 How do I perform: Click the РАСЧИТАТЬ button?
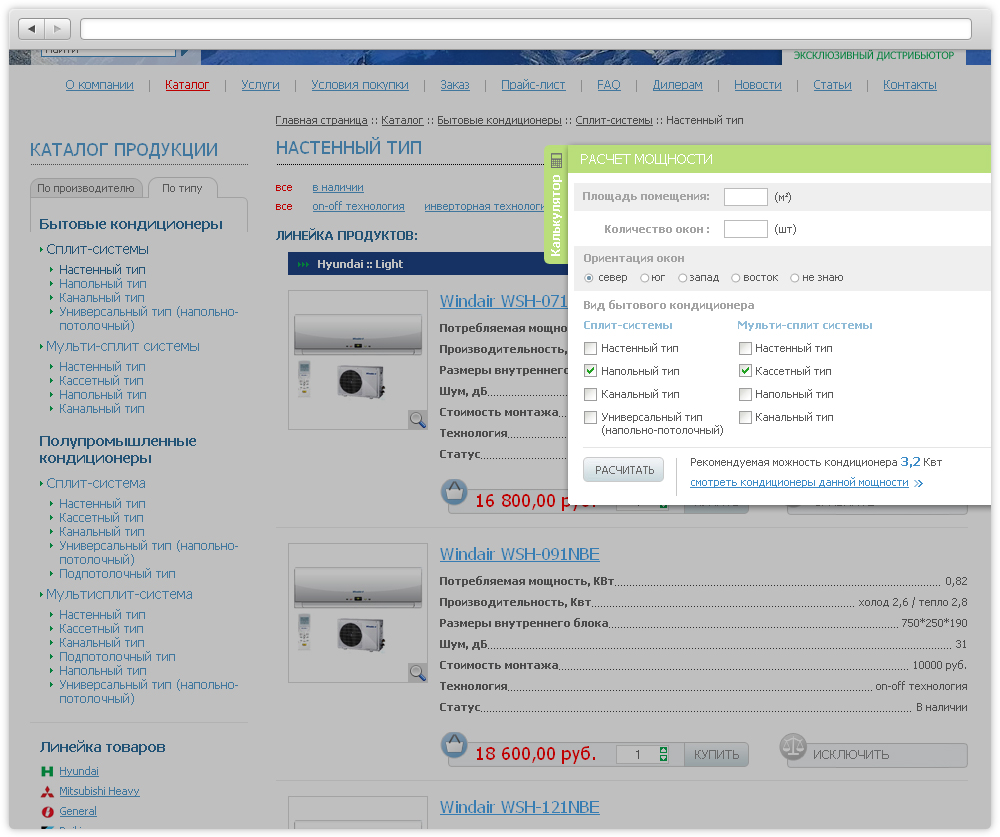(624, 470)
